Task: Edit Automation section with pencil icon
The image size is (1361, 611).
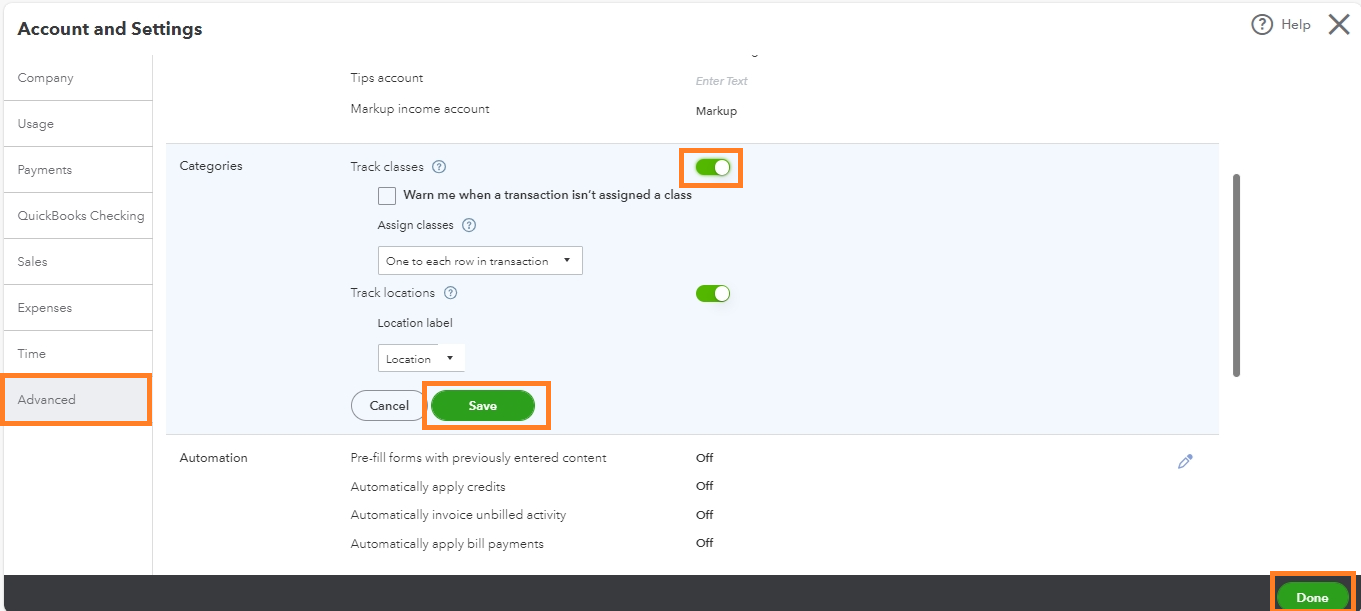Action: tap(1185, 461)
